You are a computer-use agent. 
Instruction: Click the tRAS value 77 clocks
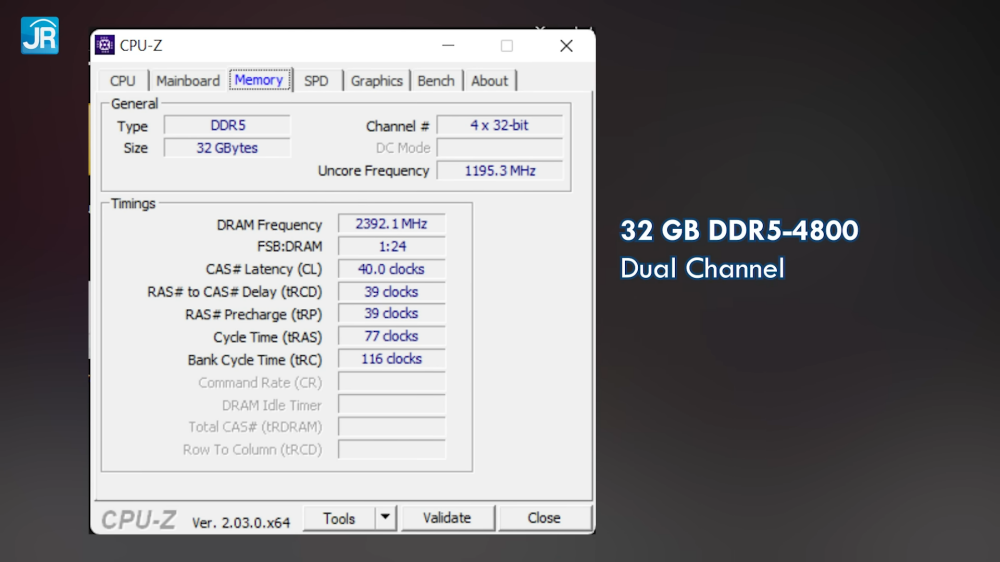(x=392, y=336)
